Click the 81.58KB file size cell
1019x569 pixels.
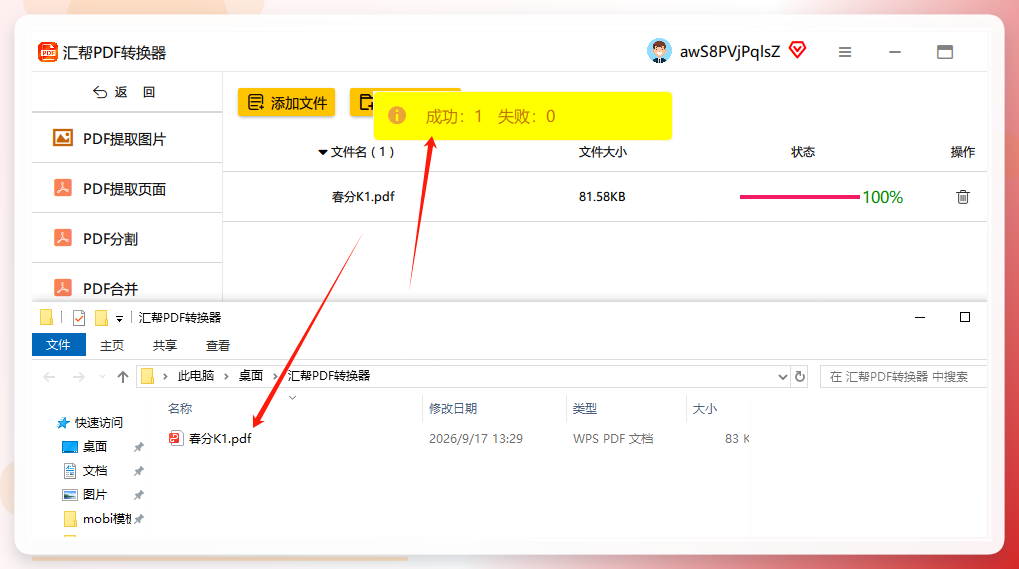[602, 197]
